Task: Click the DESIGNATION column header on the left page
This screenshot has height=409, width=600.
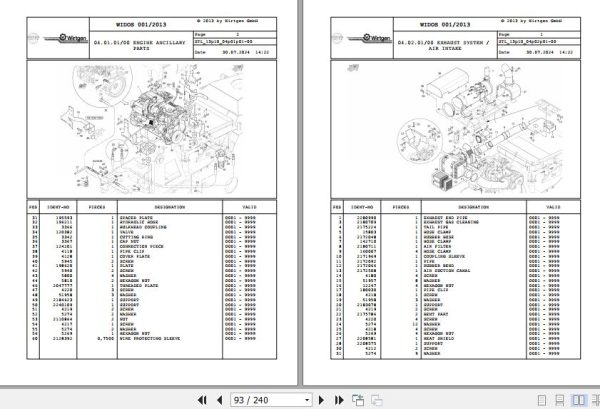Action: 170,207
